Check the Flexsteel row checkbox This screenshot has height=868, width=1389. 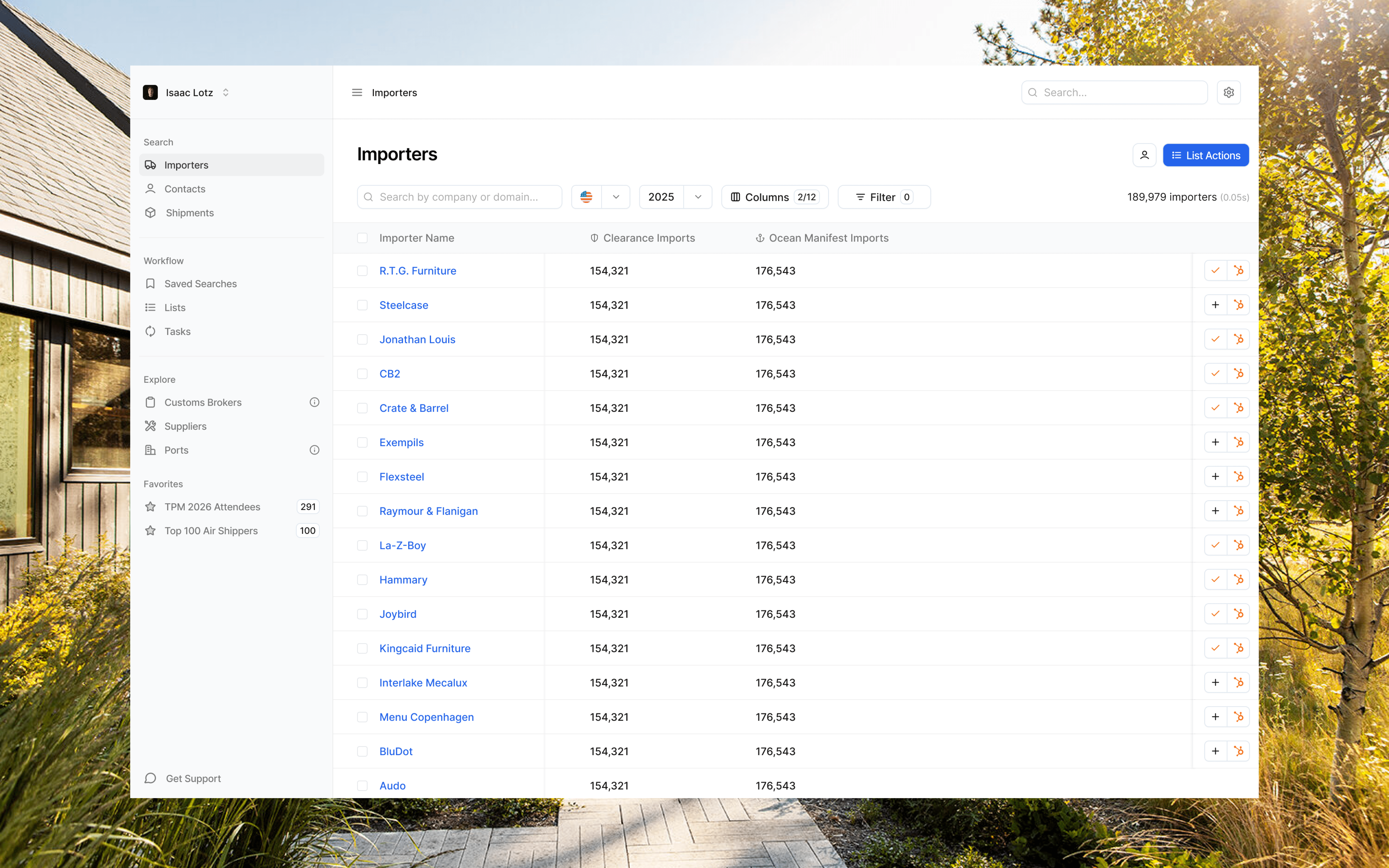tap(362, 477)
